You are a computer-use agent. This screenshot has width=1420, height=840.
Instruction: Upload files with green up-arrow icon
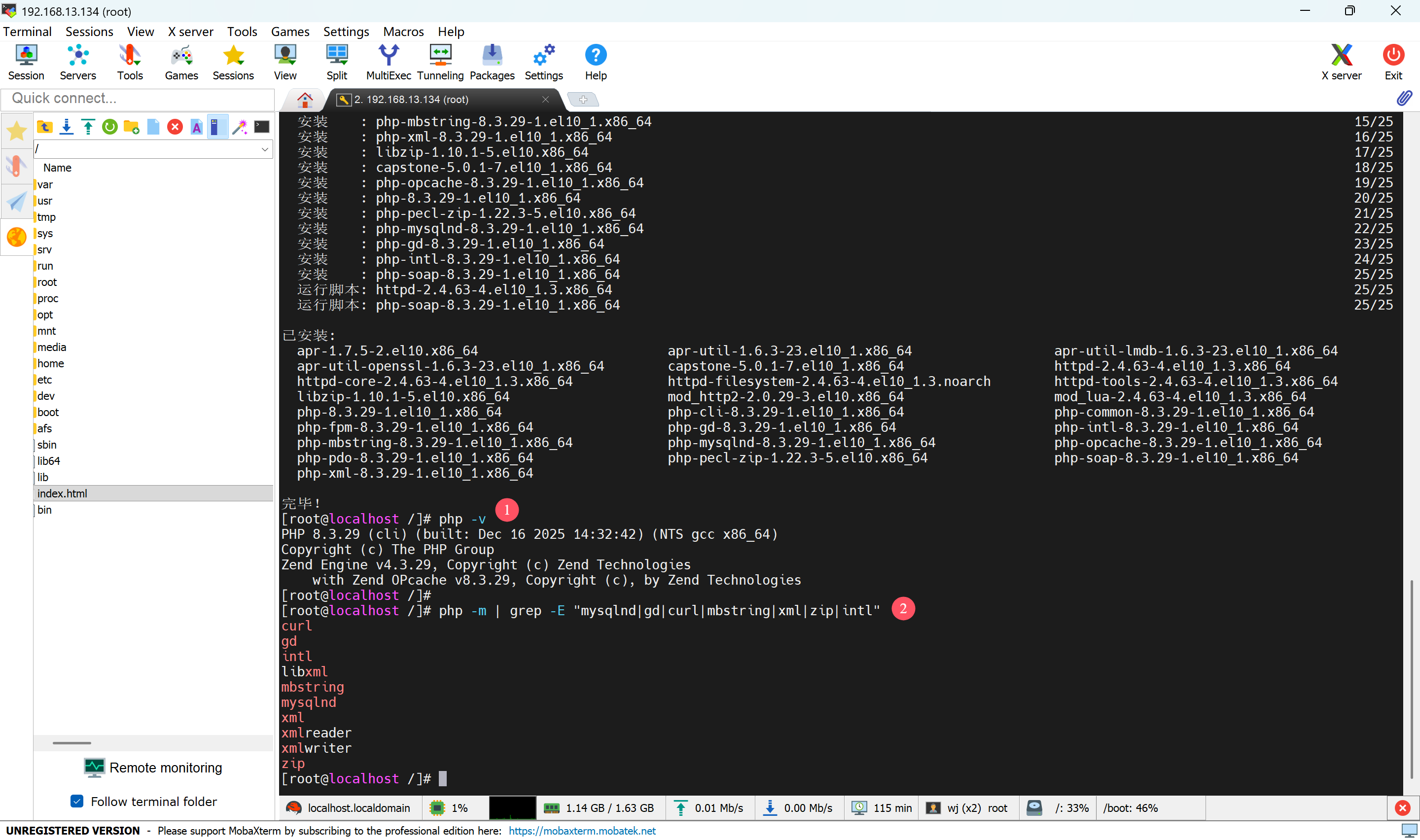coord(88,127)
